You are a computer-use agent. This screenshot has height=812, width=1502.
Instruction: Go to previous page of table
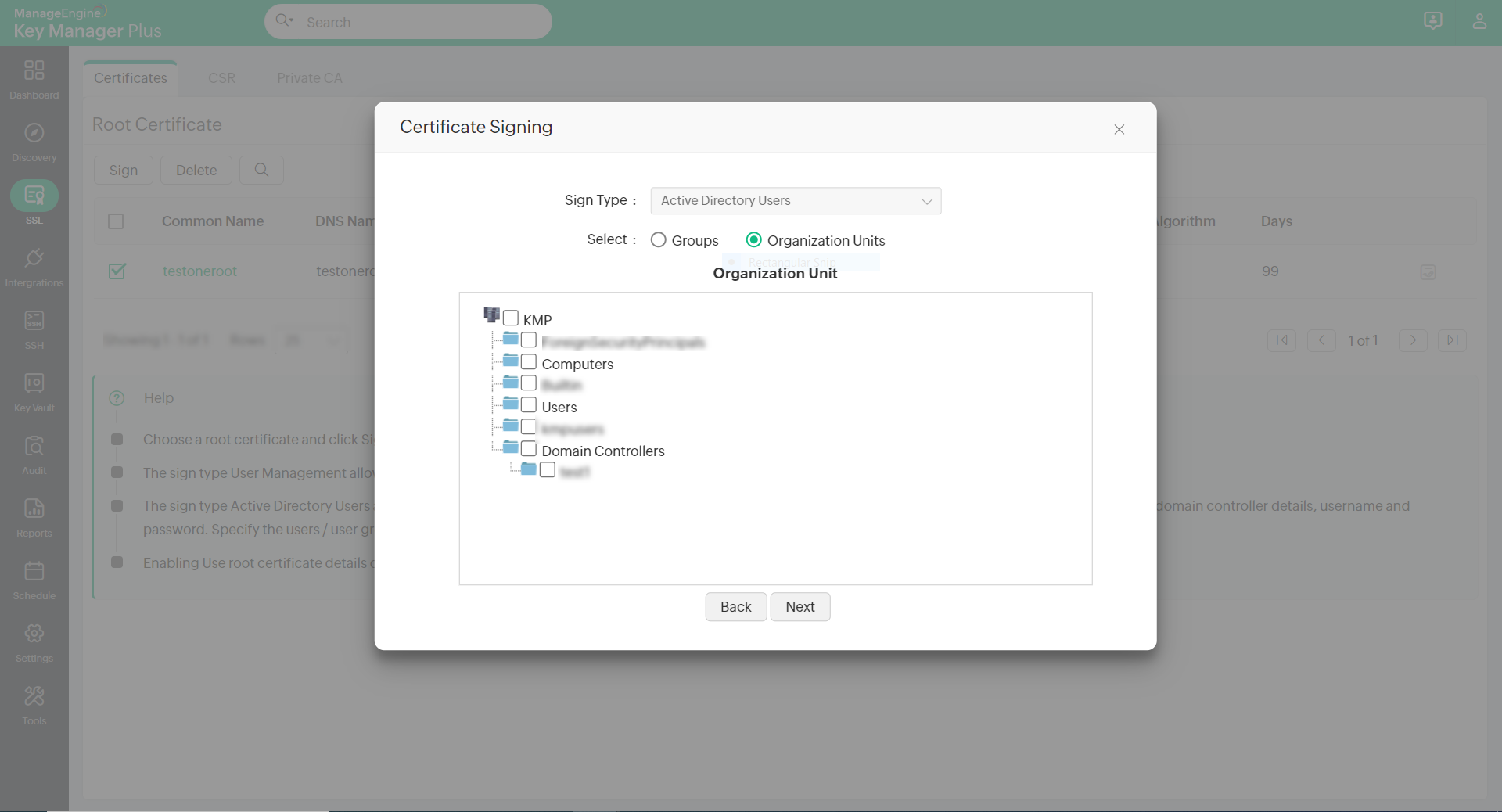click(1321, 340)
